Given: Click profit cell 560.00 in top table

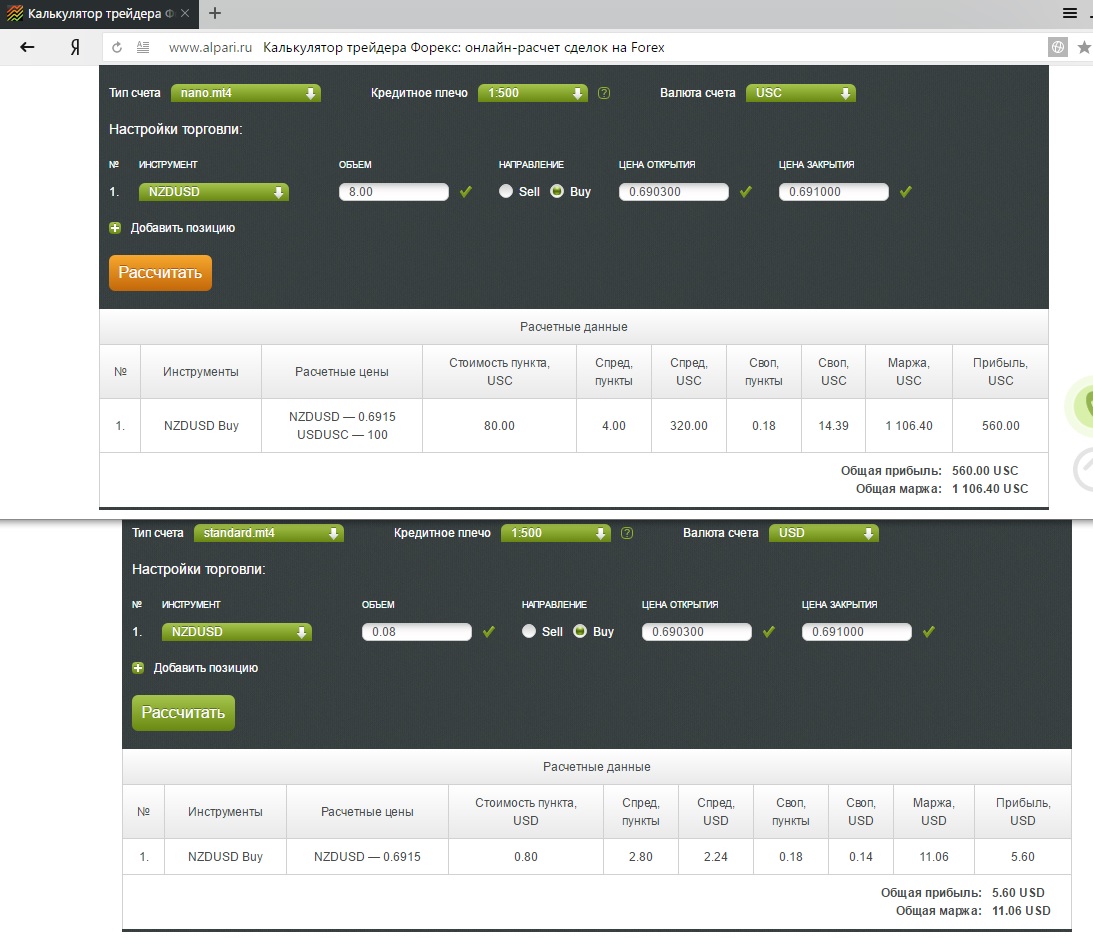Looking at the screenshot, I should tap(1001, 426).
